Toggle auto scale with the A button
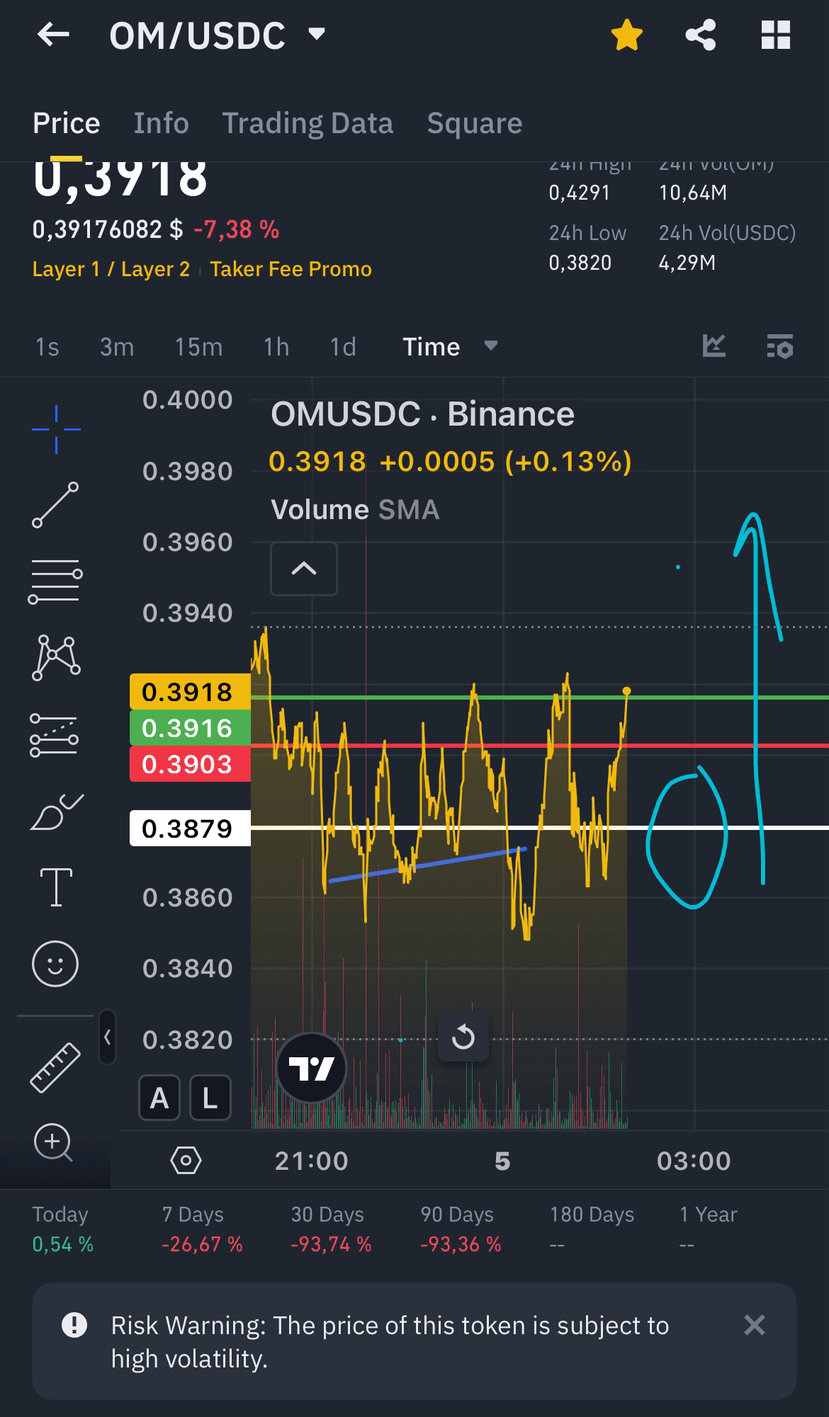The width and height of the screenshot is (829, 1417). [159, 1098]
